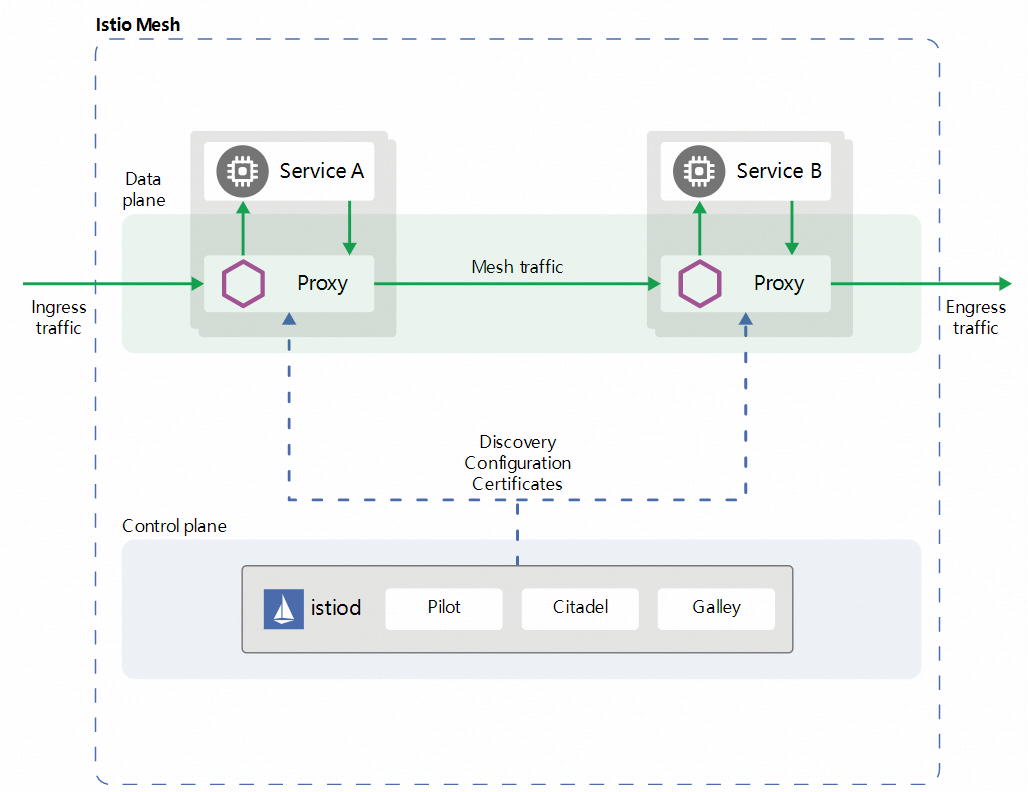Click the gray circle behind Service A icon
The height and width of the screenshot is (792, 1028).
(x=241, y=171)
